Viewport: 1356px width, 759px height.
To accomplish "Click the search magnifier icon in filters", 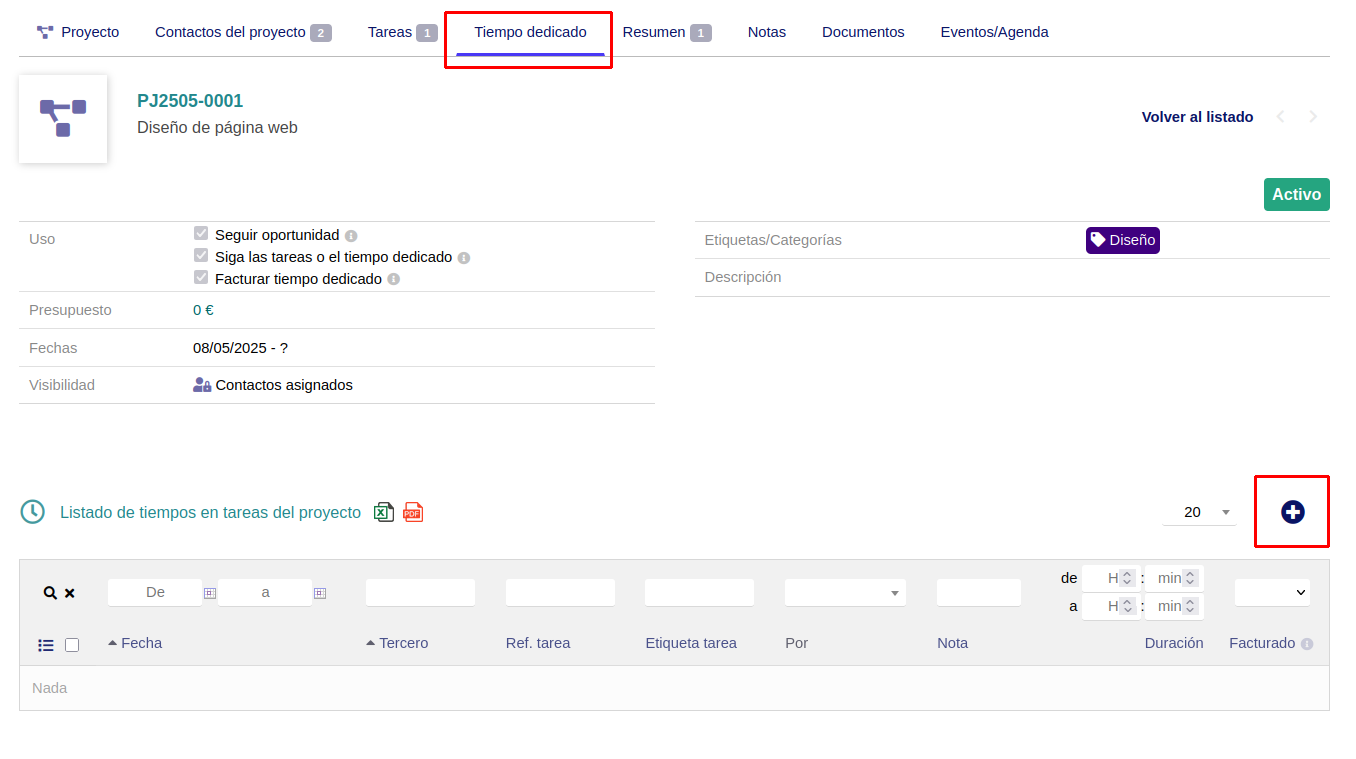I will 50,593.
